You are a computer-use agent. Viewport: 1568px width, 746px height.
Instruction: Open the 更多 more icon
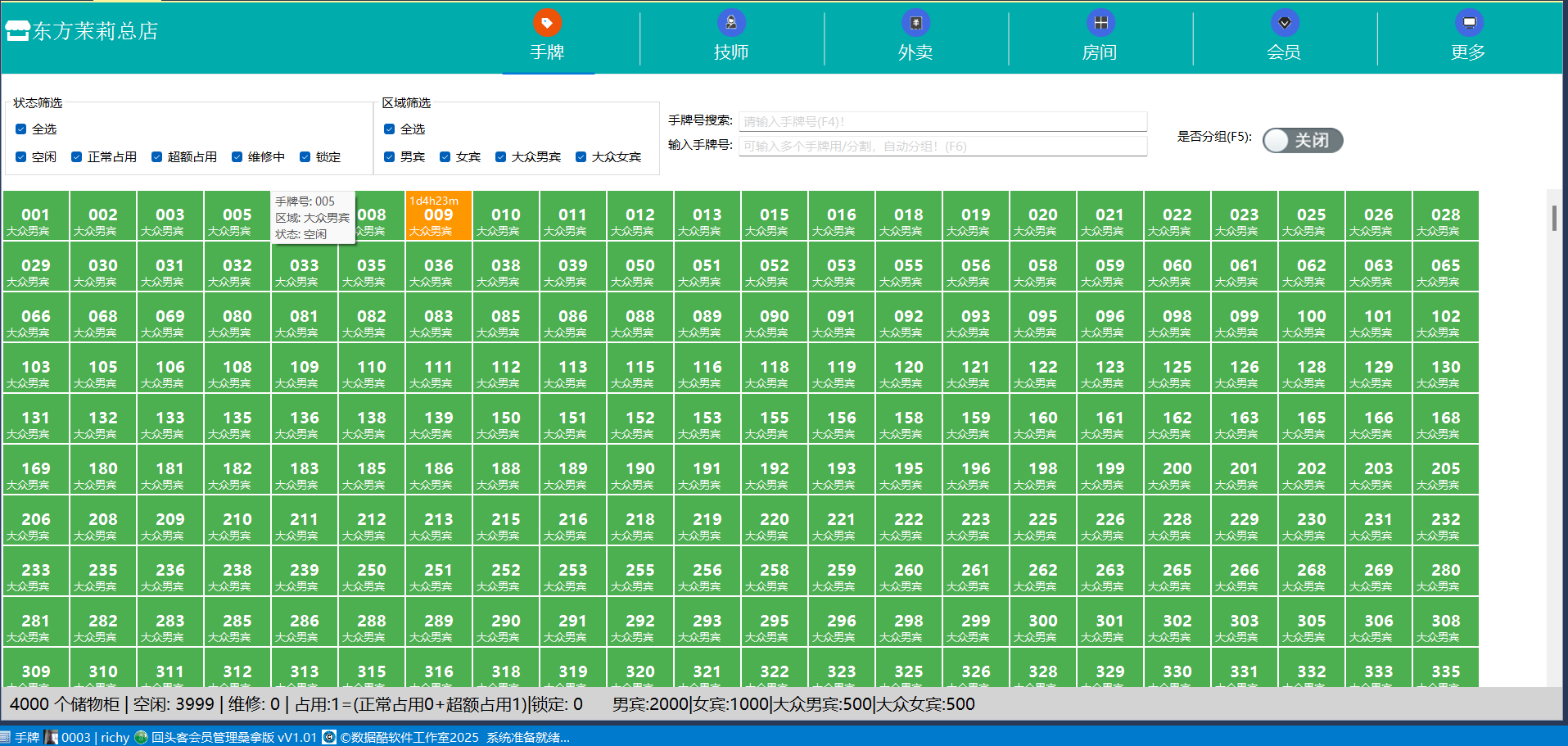tap(1468, 23)
